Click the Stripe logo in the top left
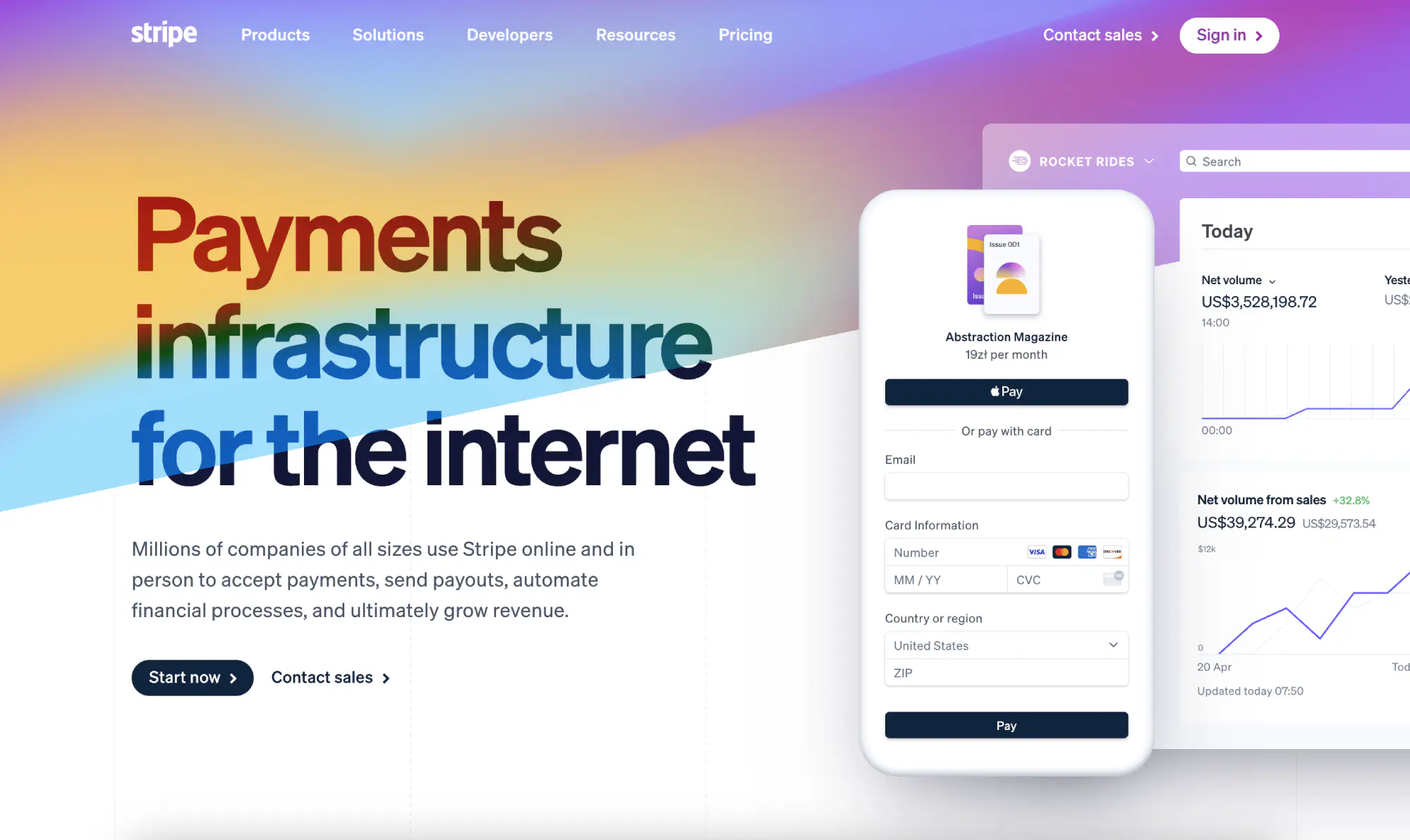Screen dimensions: 1410x840 tap(163, 34)
